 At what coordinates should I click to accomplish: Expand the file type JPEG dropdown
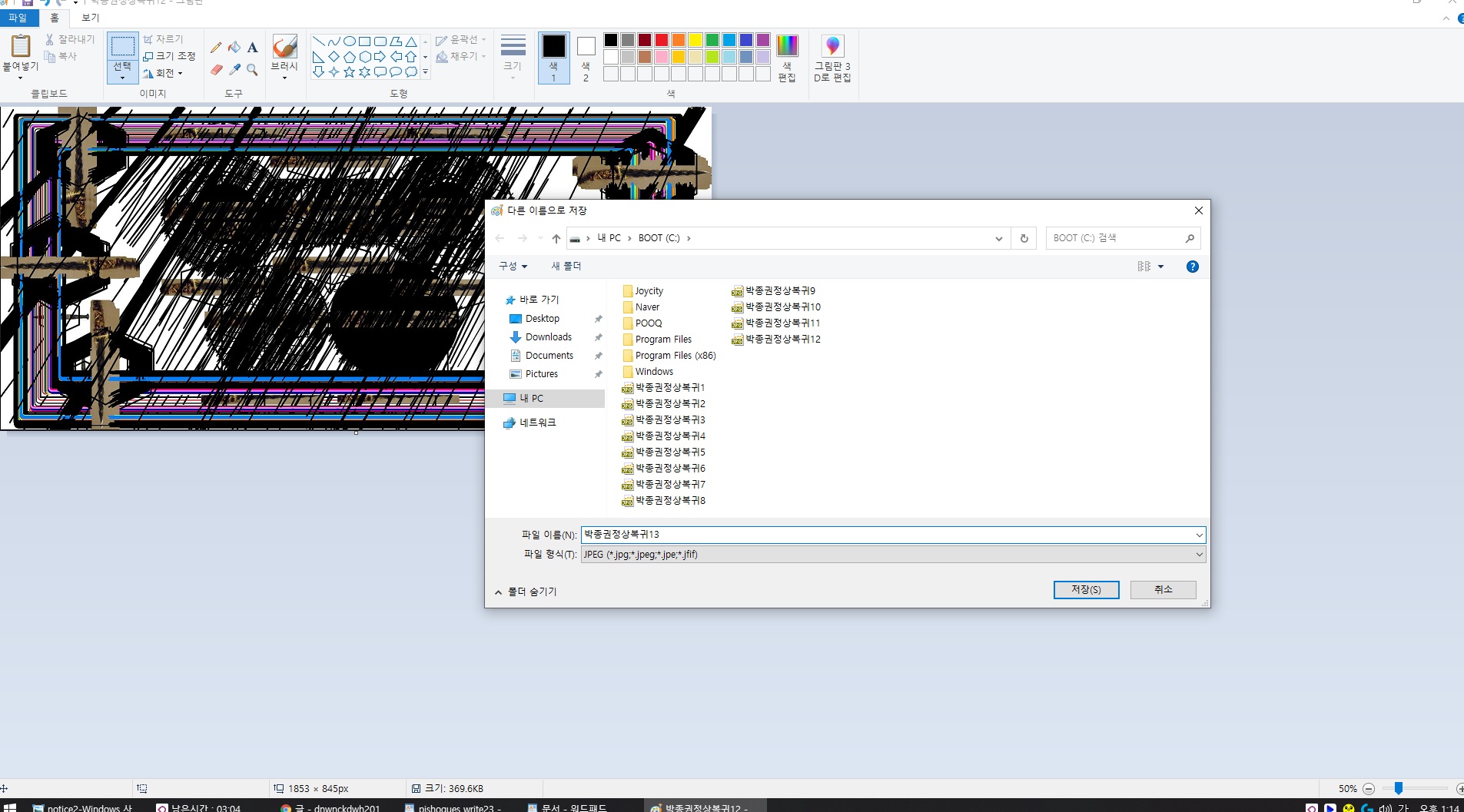tap(1199, 555)
